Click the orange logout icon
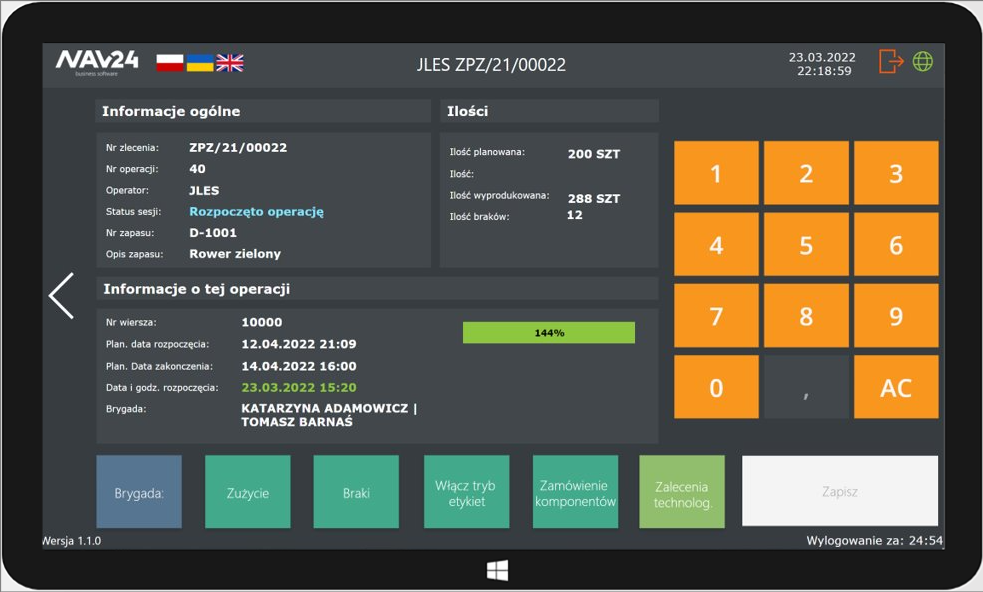Viewport: 983px width, 592px height. point(890,62)
